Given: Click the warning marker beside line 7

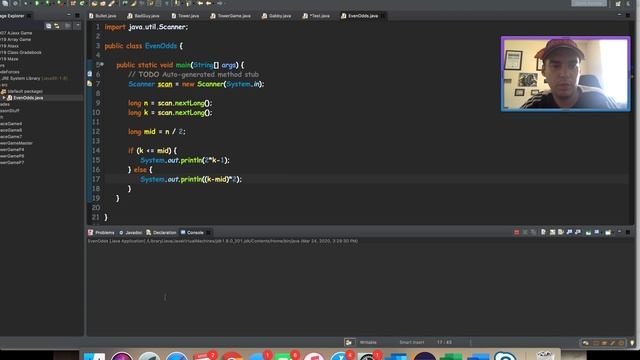Looking at the screenshot, I should [90, 84].
